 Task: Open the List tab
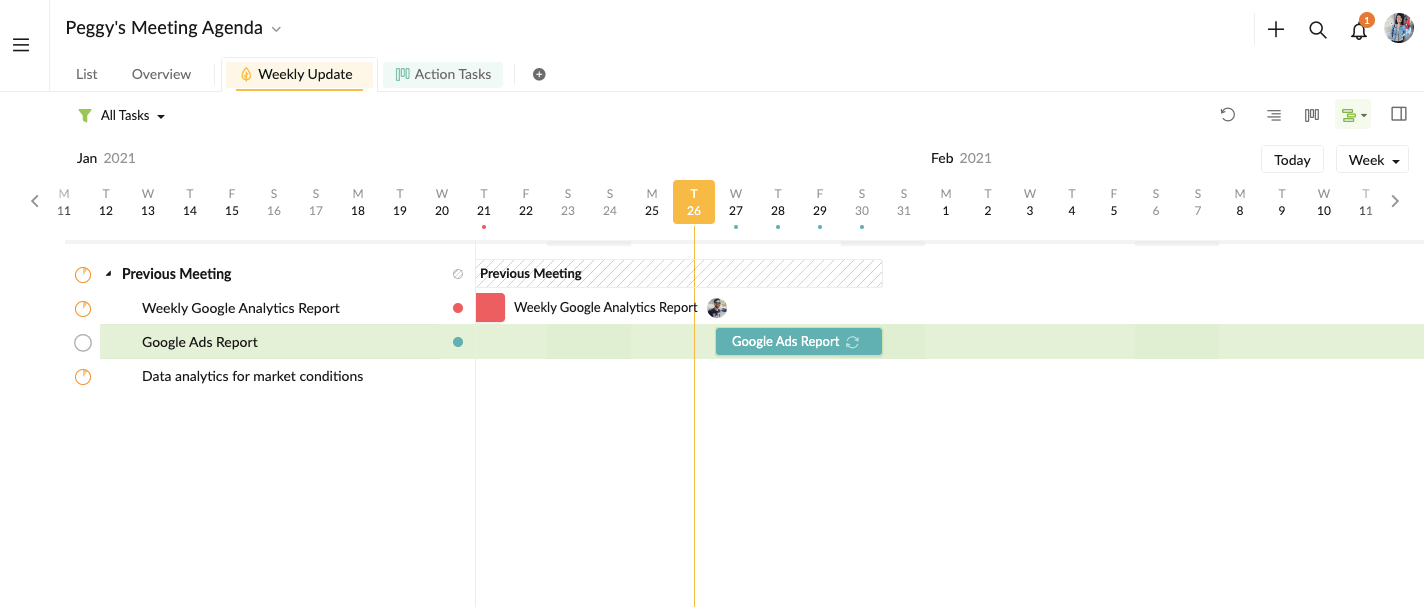point(87,74)
